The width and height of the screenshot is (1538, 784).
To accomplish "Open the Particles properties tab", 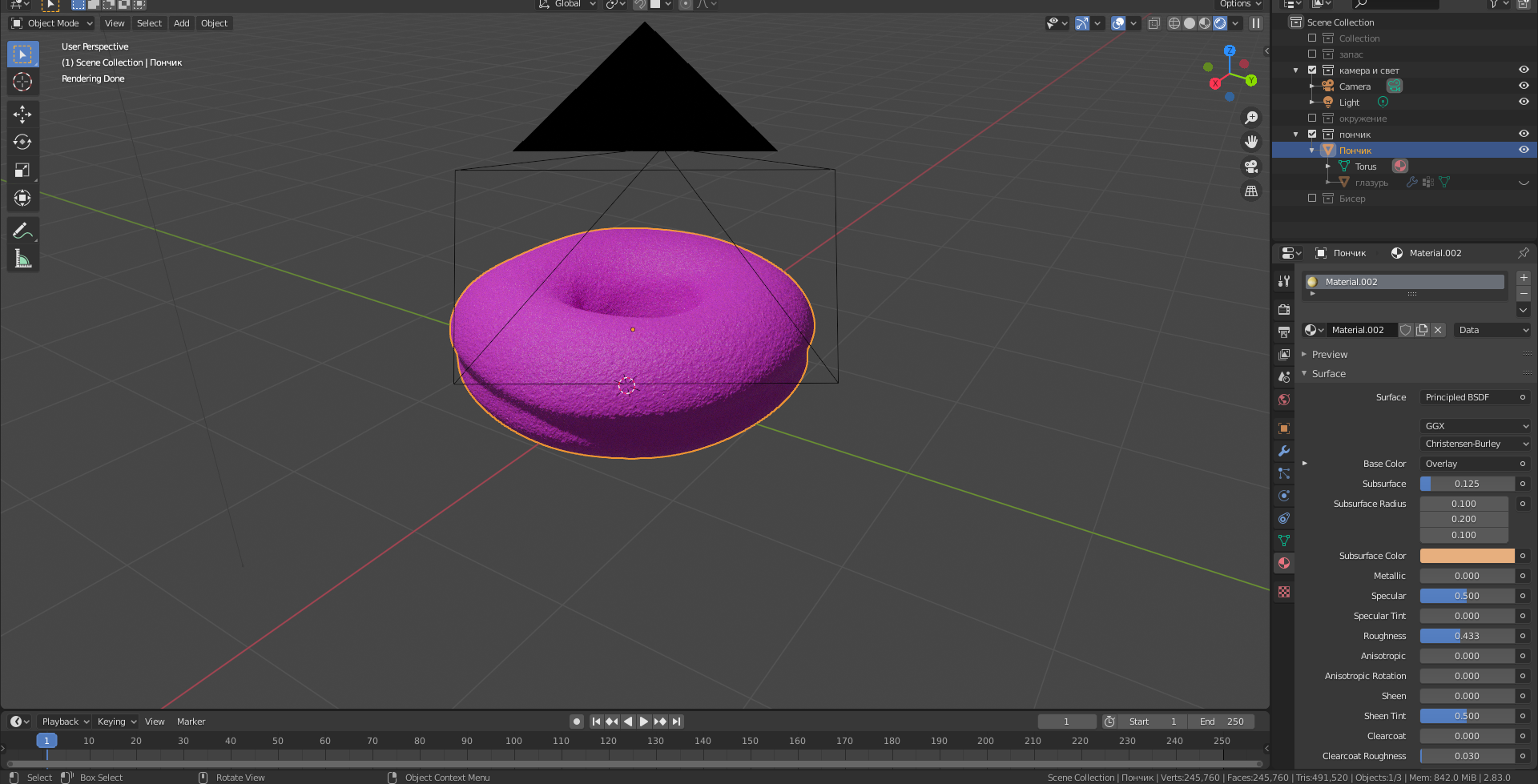I will click(x=1284, y=473).
